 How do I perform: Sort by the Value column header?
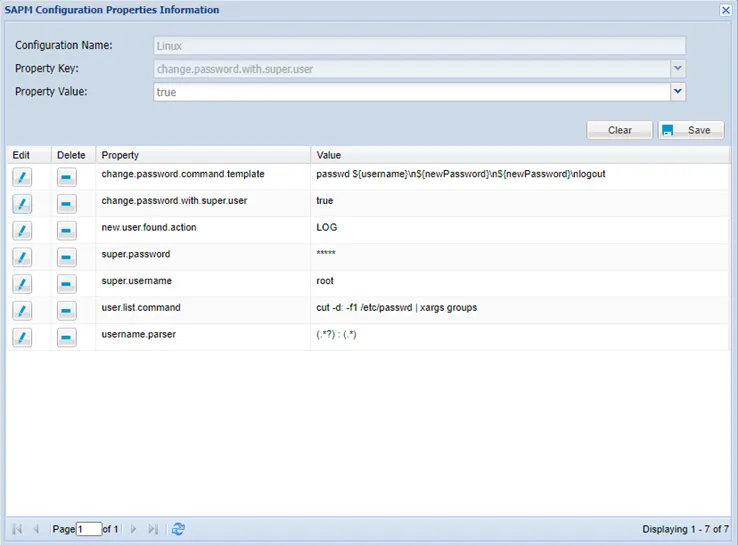click(x=520, y=155)
